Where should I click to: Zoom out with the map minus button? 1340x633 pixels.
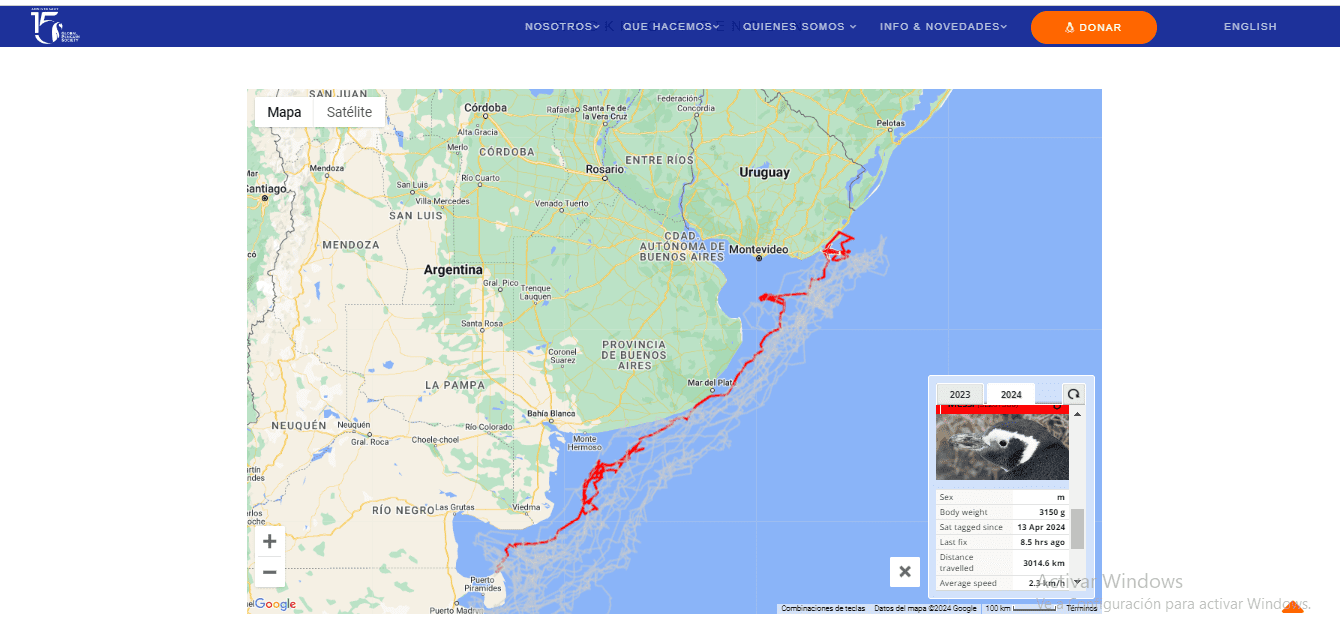pyautogui.click(x=269, y=572)
